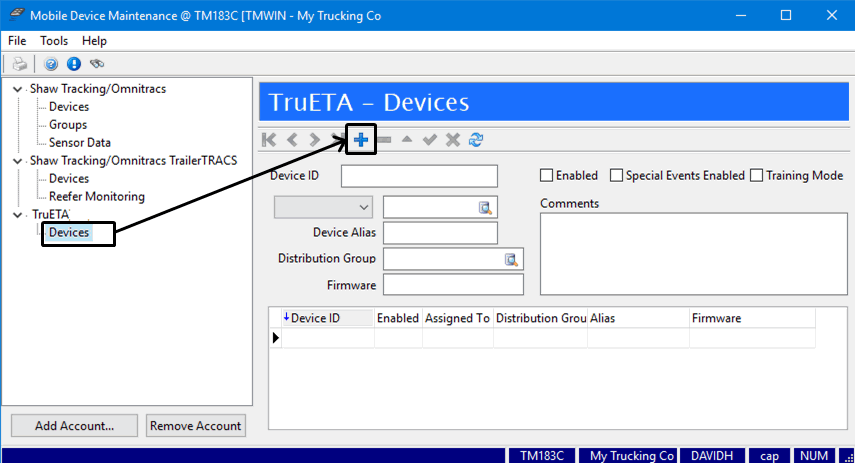Minimize the Mobile Device Maintenance window
This screenshot has height=463, width=855.
tap(740, 15)
